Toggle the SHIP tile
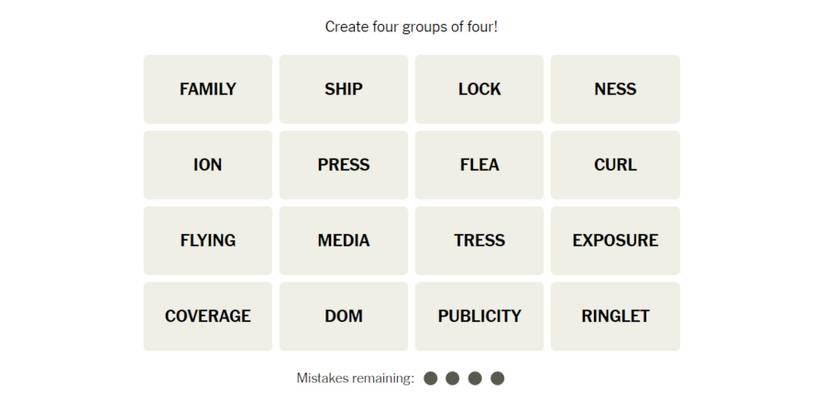The height and width of the screenshot is (413, 825). click(344, 89)
